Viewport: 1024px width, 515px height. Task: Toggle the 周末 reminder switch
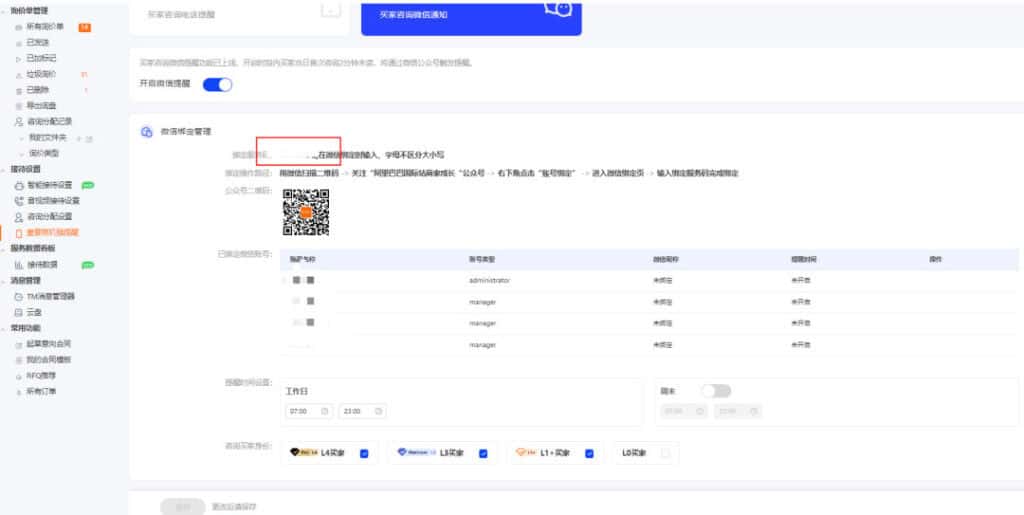[x=716, y=390]
